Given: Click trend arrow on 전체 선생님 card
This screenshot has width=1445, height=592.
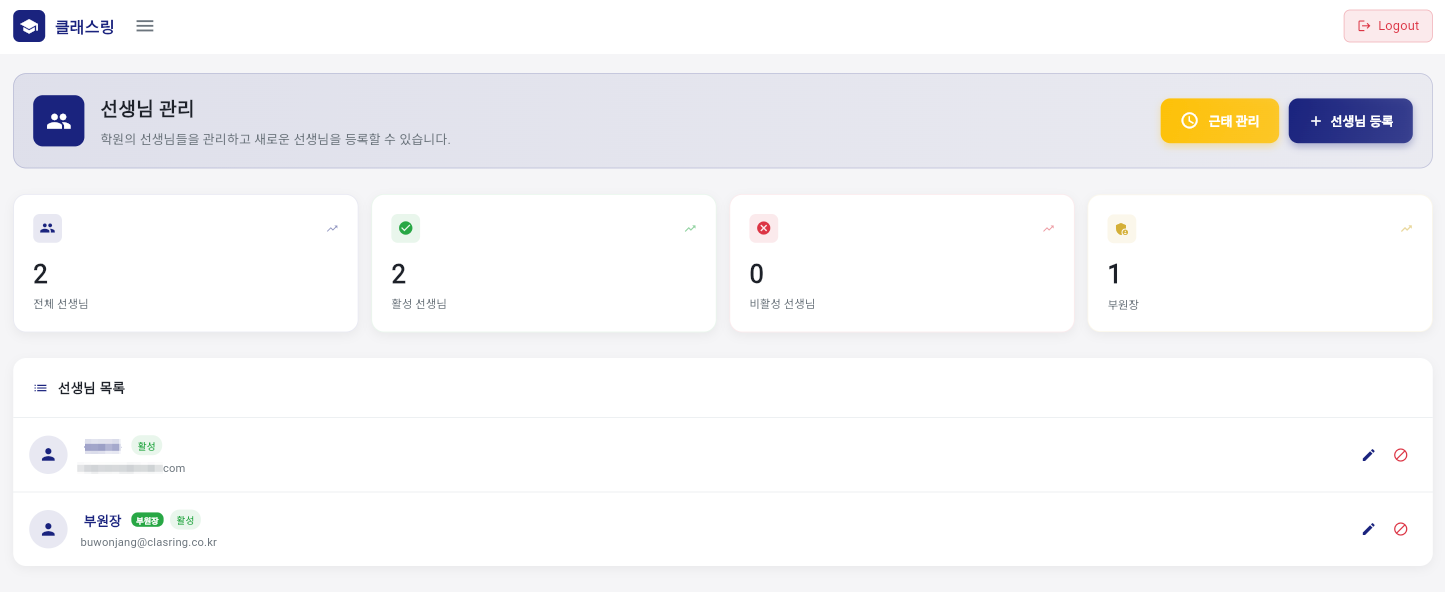Looking at the screenshot, I should pyautogui.click(x=332, y=228).
